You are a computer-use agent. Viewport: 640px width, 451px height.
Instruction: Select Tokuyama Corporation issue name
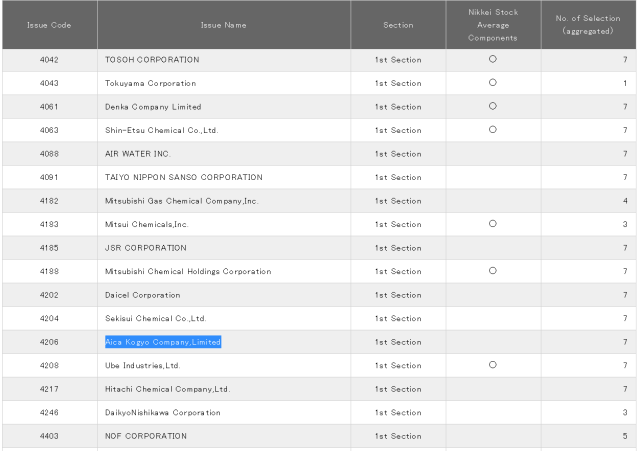point(151,83)
